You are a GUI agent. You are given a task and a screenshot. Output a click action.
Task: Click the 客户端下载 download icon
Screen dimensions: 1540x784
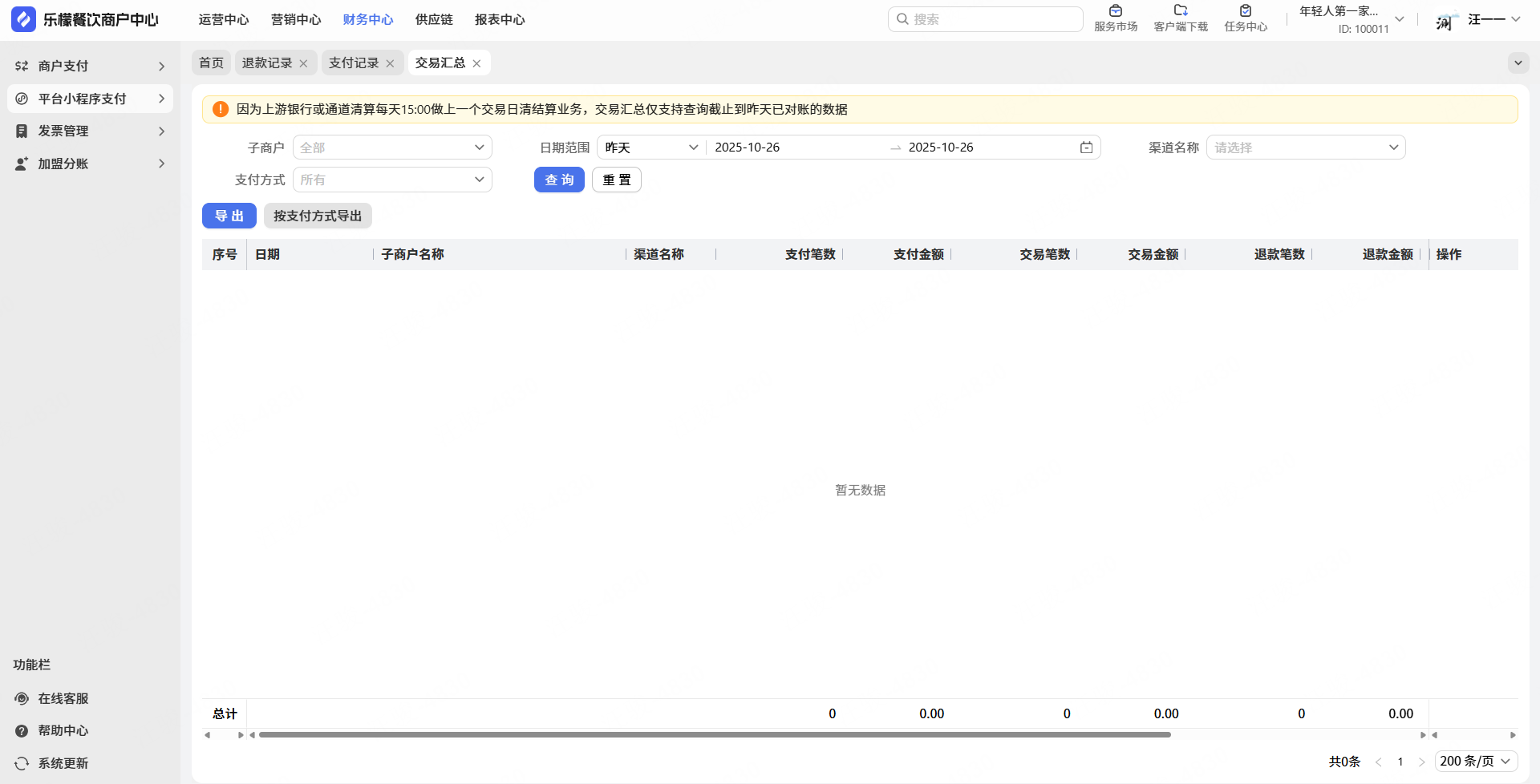(1180, 11)
